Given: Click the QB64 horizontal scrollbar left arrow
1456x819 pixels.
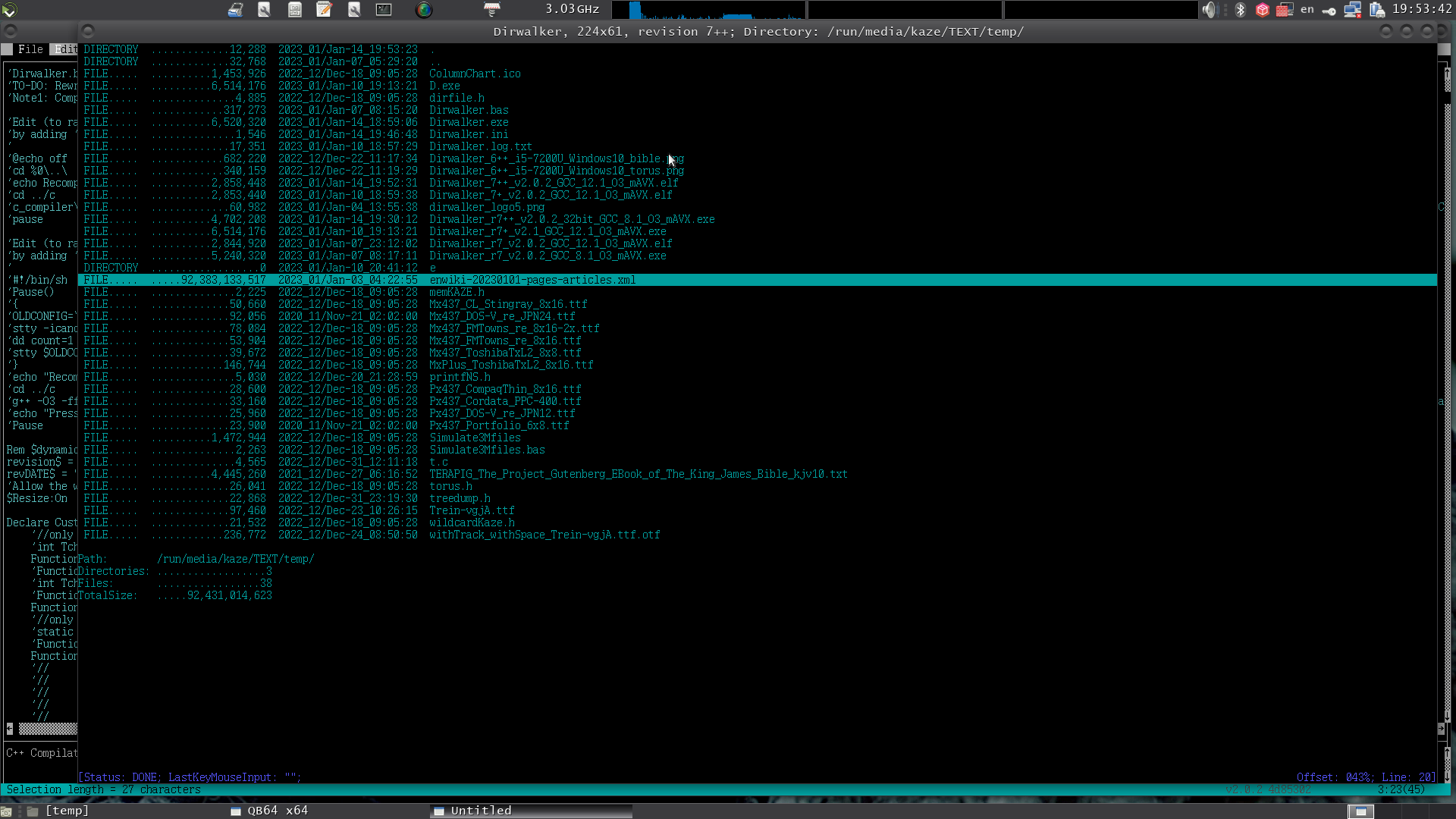Looking at the screenshot, I should [9, 729].
